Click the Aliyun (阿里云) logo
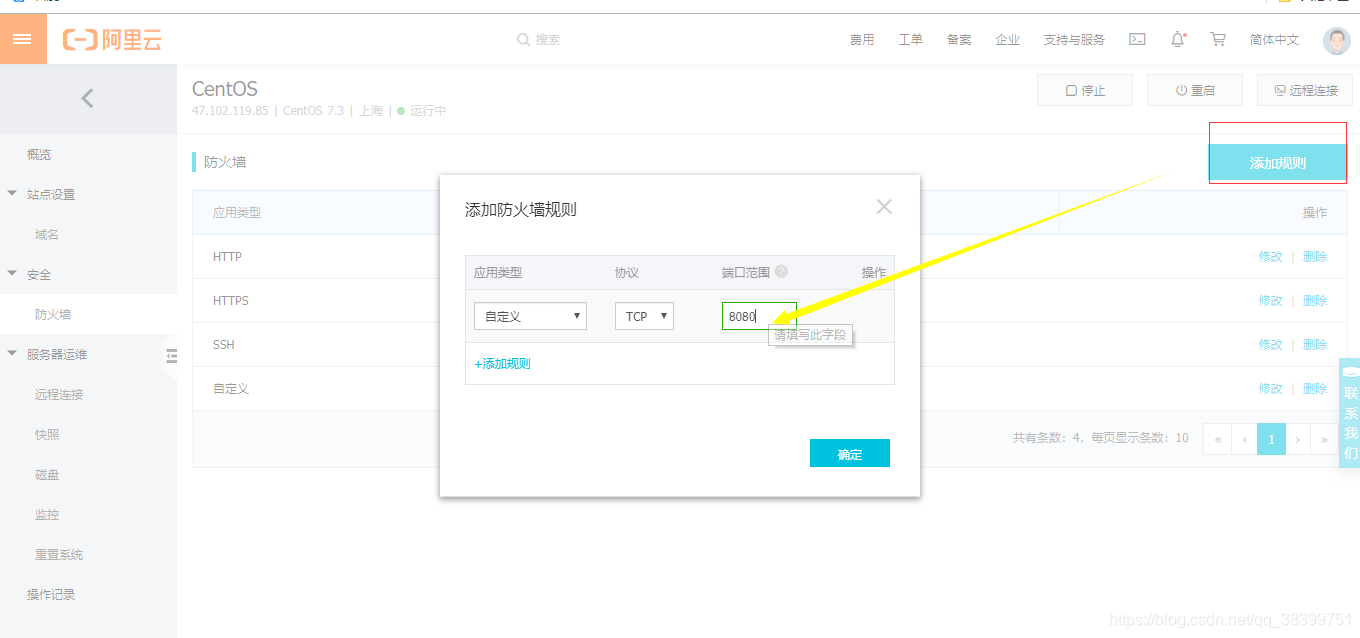Screen dimensions: 1360x638 point(110,39)
